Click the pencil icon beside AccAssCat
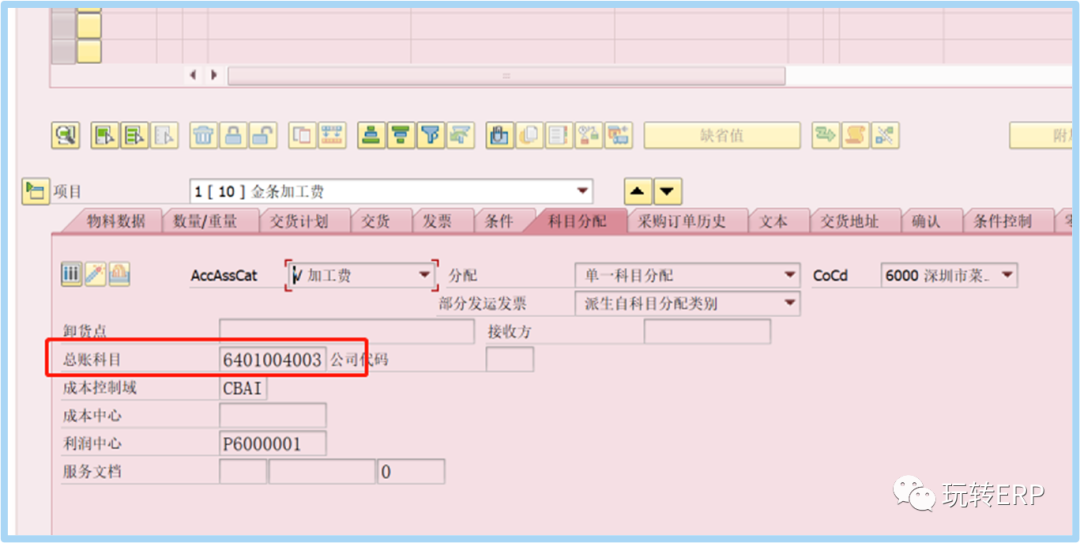1080x543 pixels. click(x=94, y=275)
